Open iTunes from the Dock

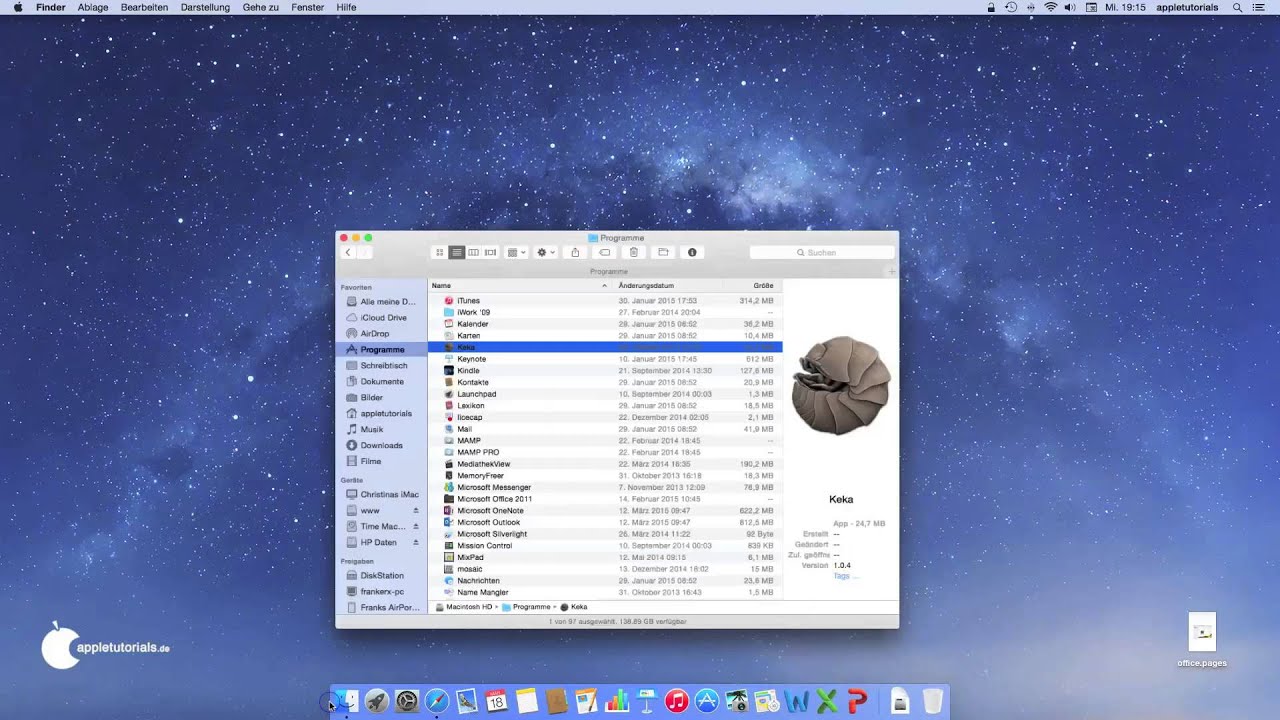point(677,701)
